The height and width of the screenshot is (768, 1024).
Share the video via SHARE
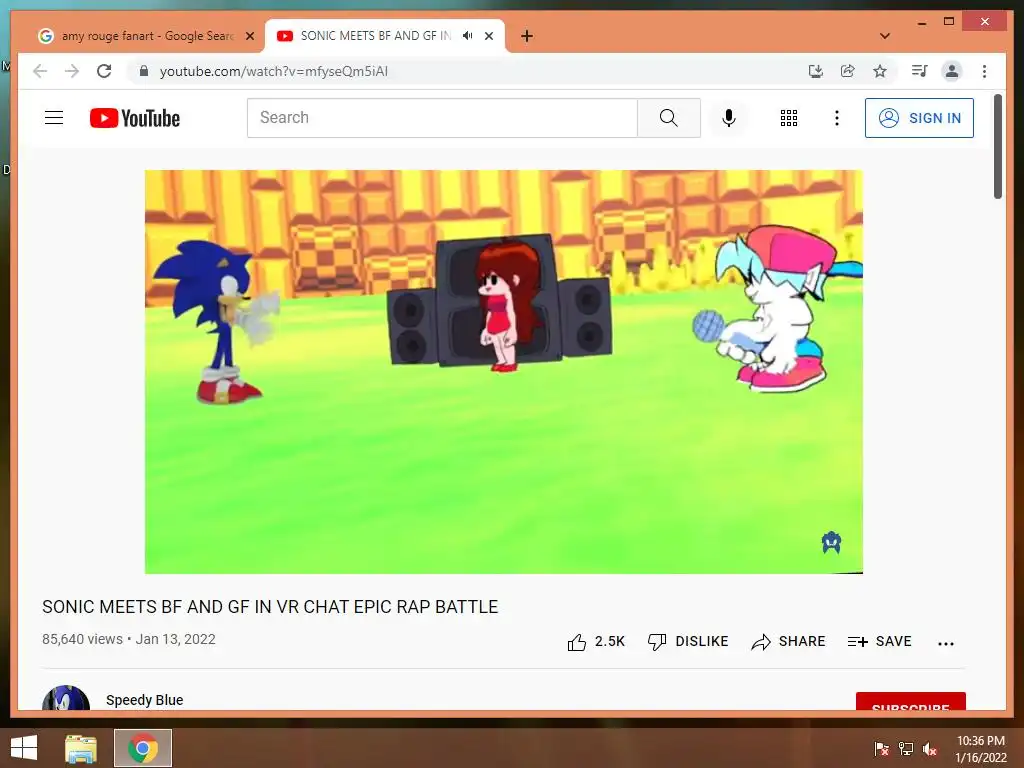tap(788, 641)
